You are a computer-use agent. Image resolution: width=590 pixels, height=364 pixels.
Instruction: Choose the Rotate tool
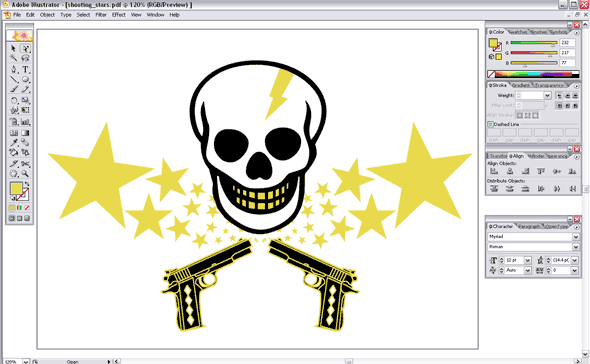coord(14,100)
